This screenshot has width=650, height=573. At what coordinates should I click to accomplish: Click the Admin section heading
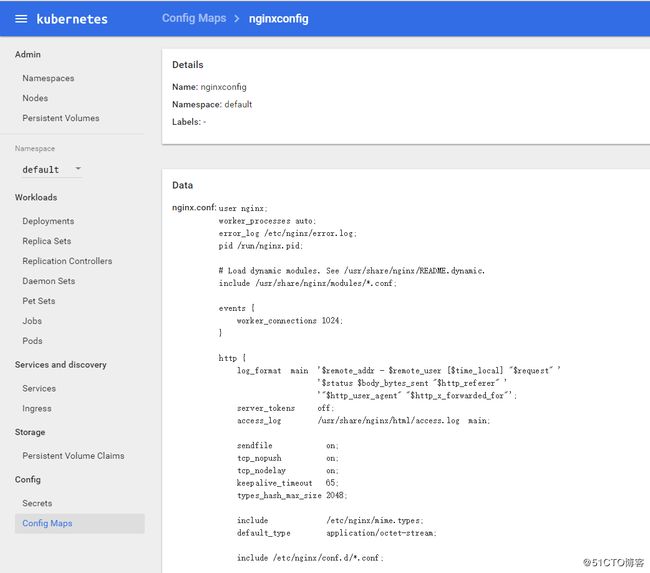point(28,54)
